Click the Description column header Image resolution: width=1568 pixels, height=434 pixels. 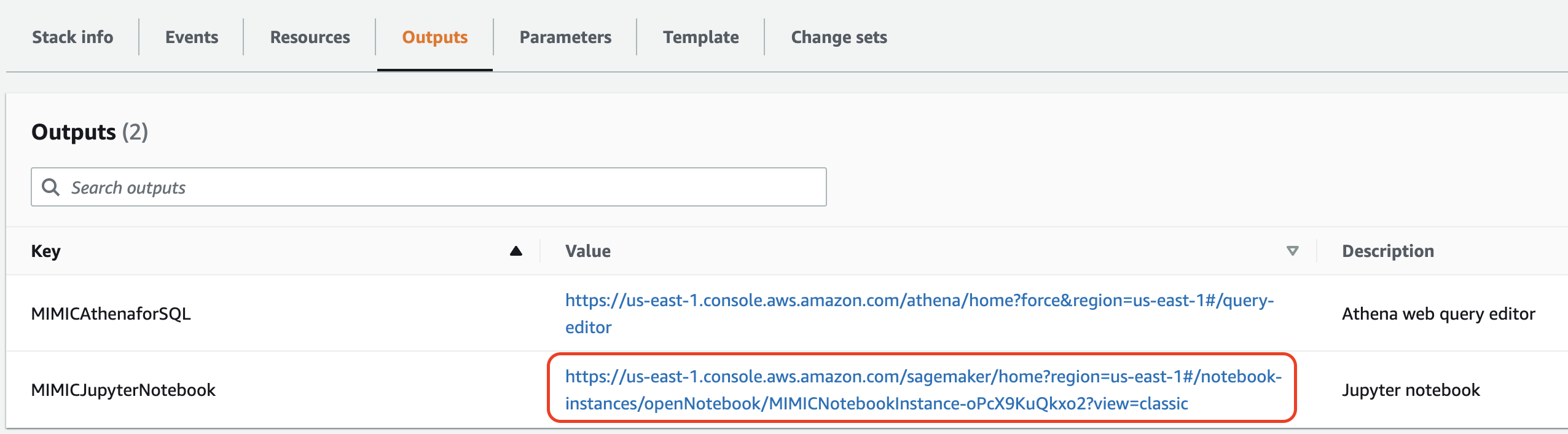[x=1387, y=251]
